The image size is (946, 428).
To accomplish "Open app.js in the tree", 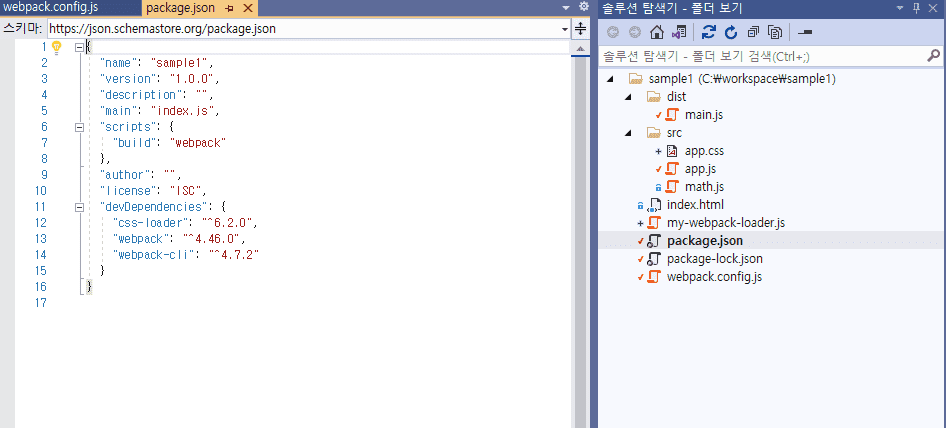I will 700,169.
